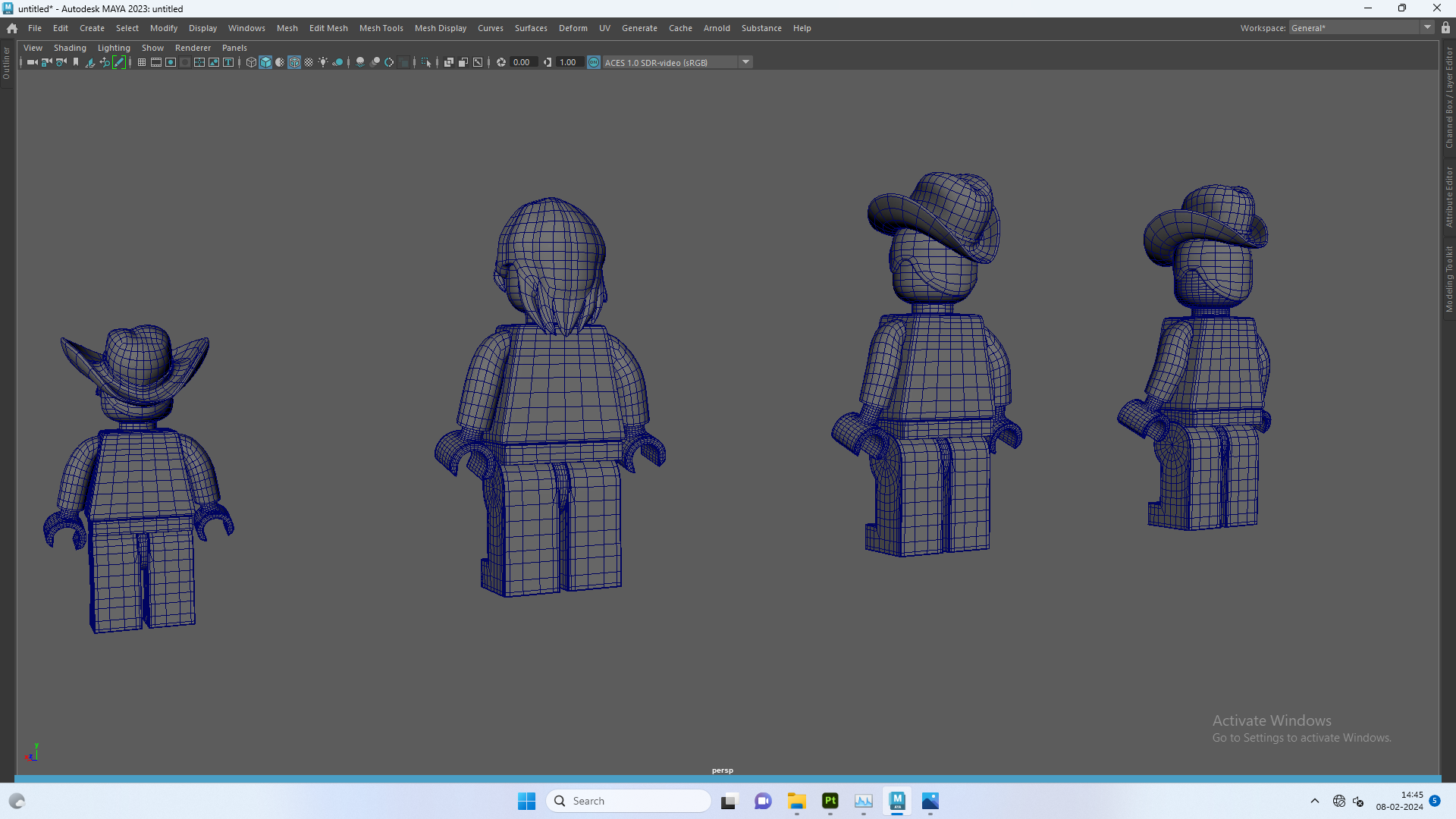
Task: Toggle Resolution Gate display
Action: (171, 62)
